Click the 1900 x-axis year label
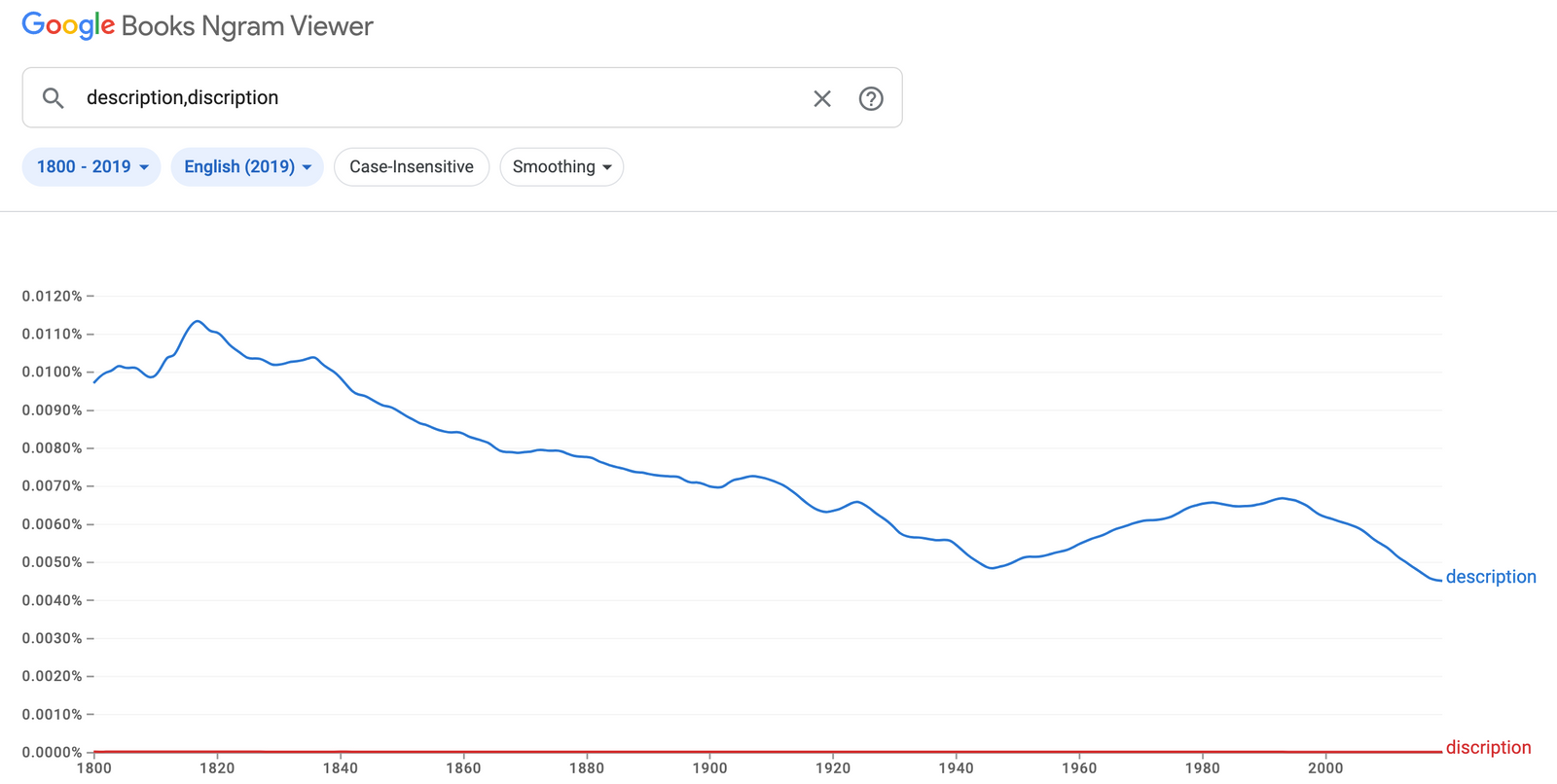Image resolution: width=1557 pixels, height=784 pixels. click(x=709, y=767)
